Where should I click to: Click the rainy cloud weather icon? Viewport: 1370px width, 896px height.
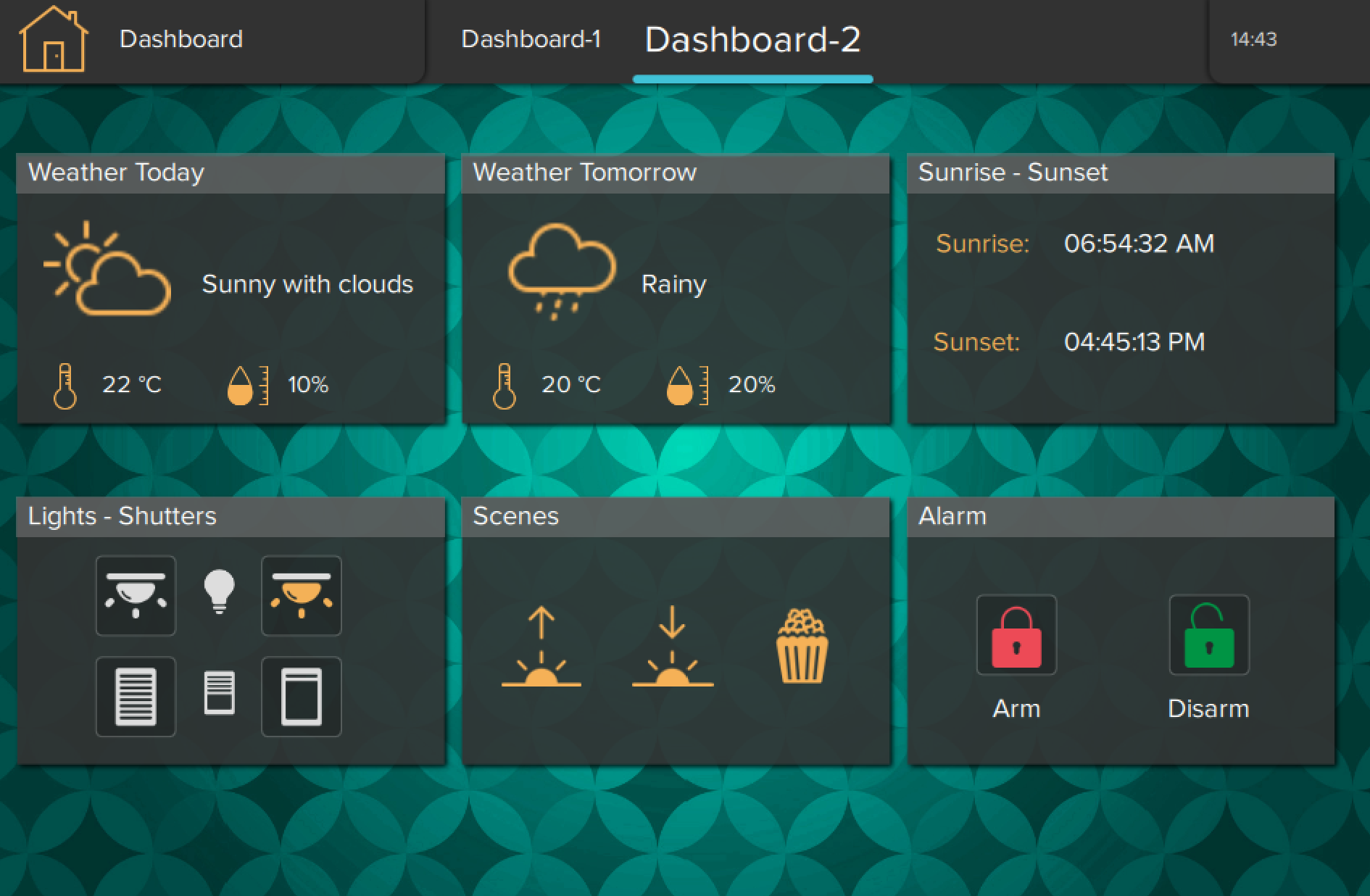(x=561, y=270)
